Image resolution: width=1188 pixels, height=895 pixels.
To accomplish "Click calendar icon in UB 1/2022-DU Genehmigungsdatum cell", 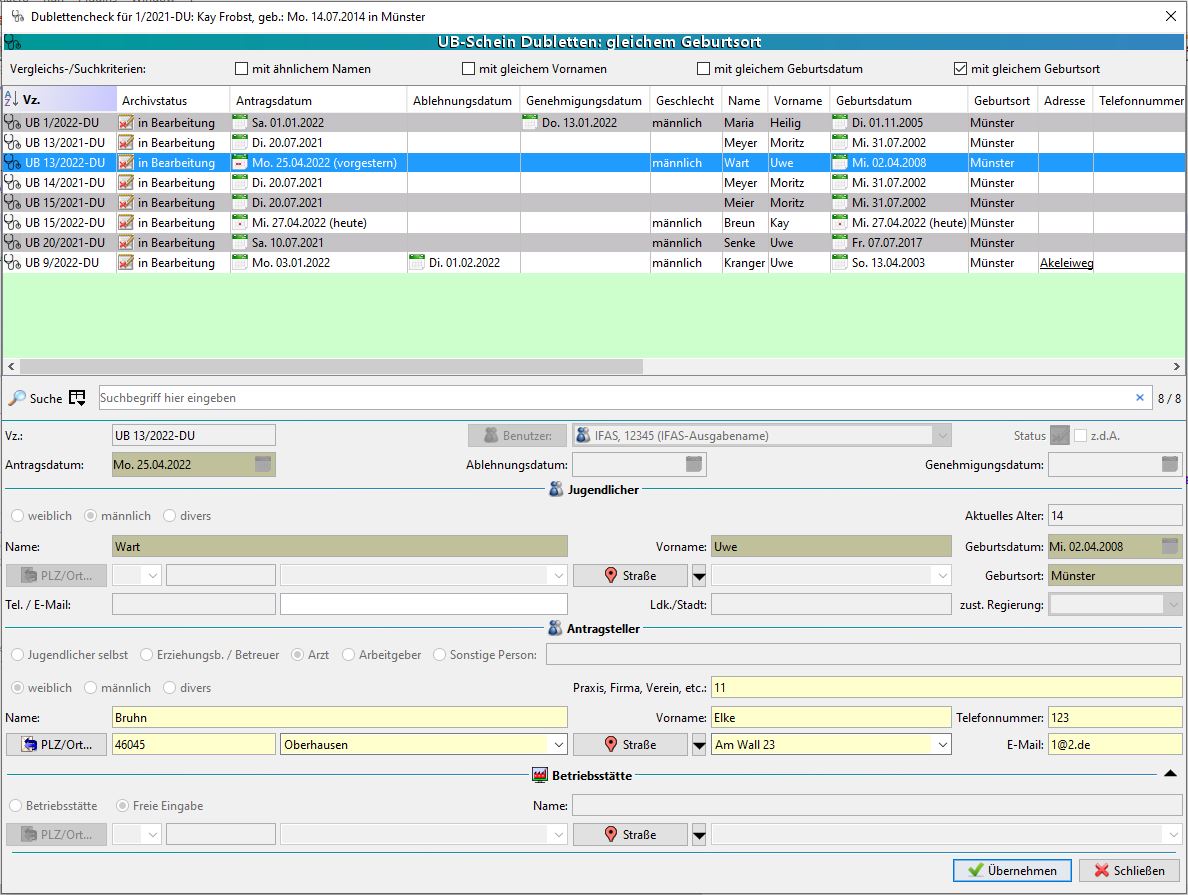I will point(530,123).
